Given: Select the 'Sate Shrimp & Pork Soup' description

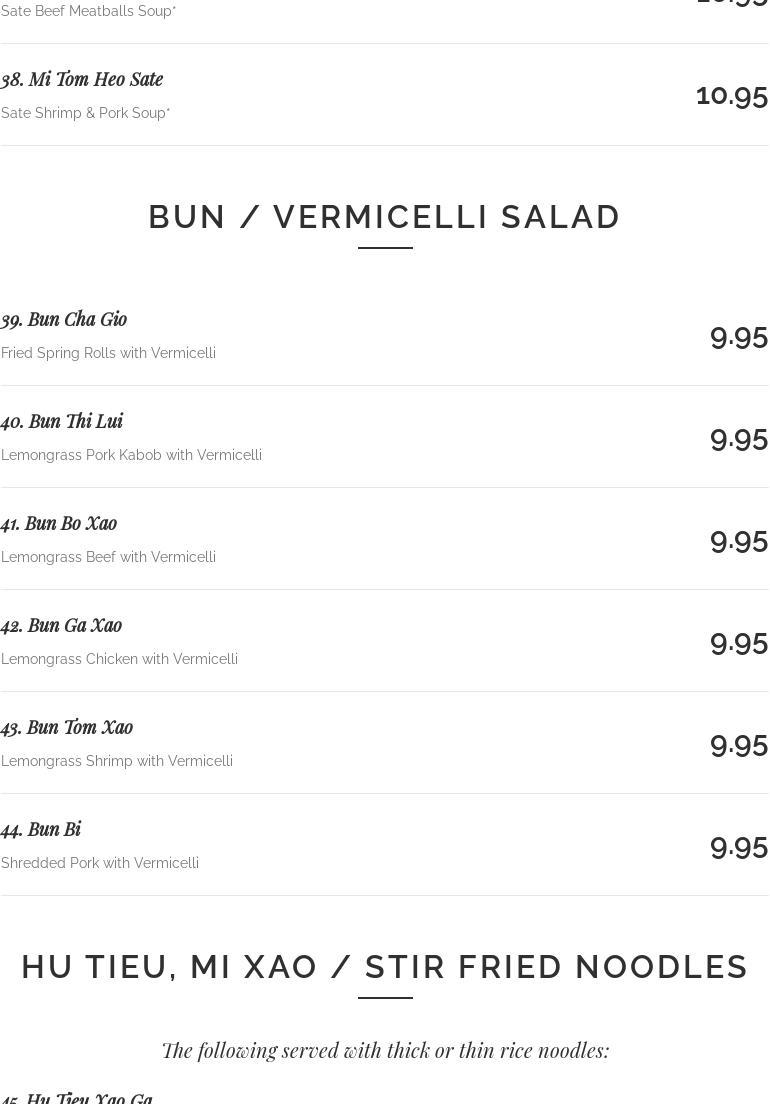Looking at the screenshot, I should point(85,113).
